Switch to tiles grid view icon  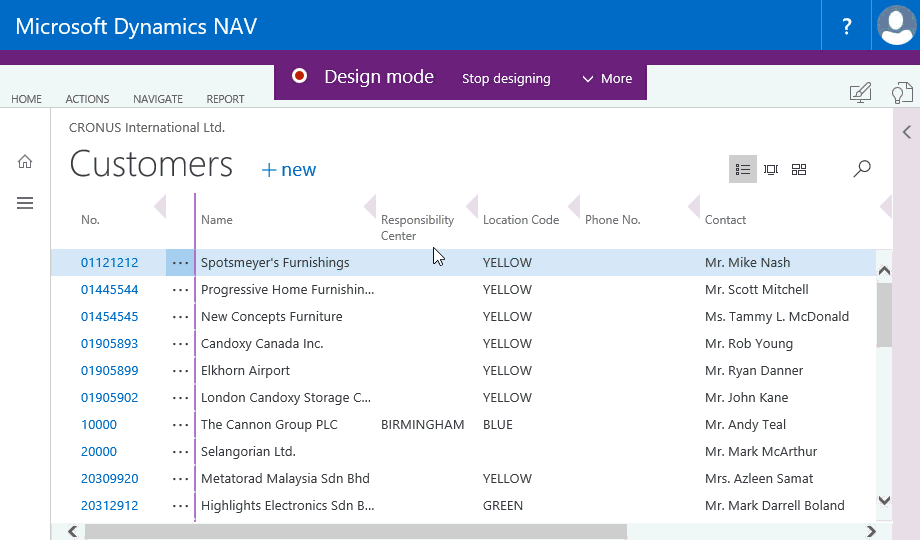point(799,169)
